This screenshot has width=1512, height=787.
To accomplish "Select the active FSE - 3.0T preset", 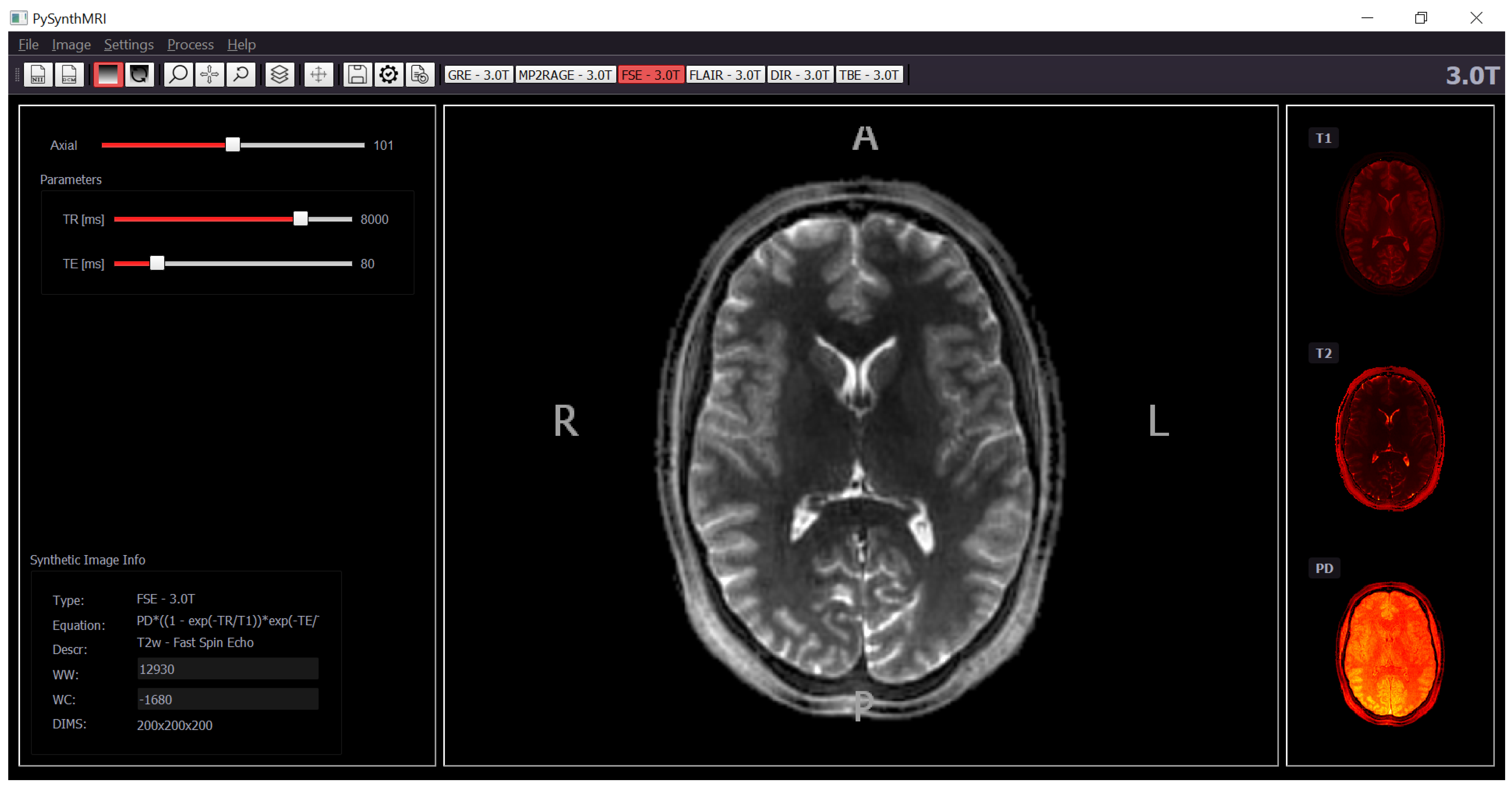I will pyautogui.click(x=650, y=75).
